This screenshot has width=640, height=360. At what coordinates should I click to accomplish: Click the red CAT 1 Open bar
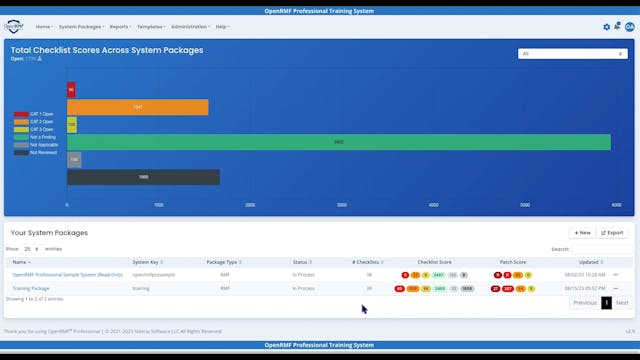[x=71, y=90]
